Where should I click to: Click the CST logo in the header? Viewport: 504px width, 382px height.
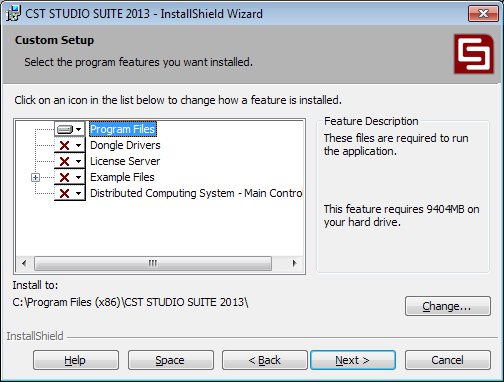(474, 54)
